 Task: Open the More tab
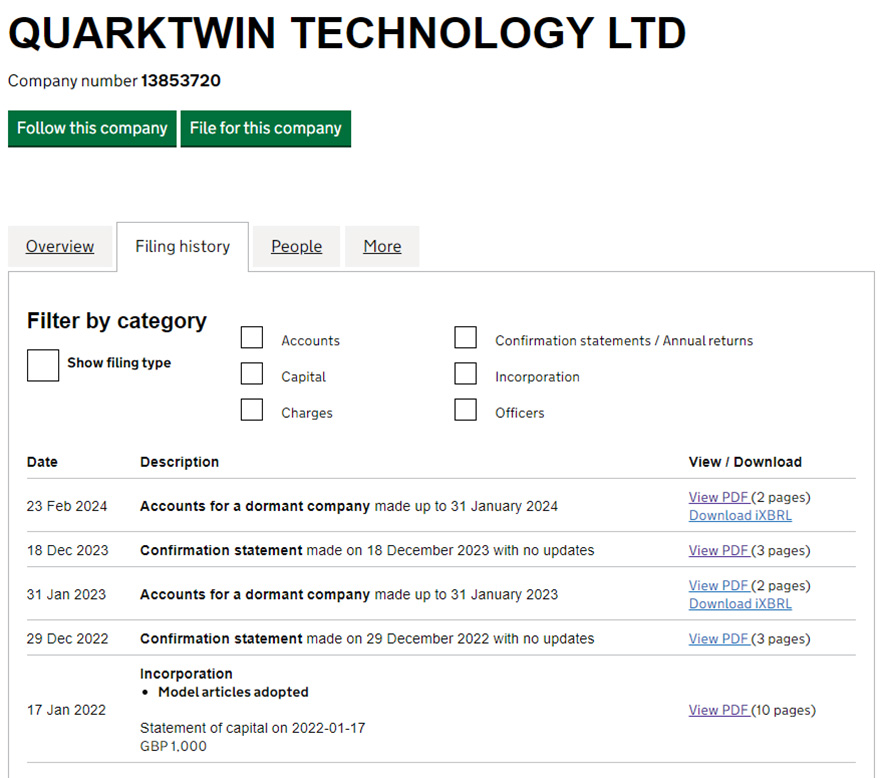382,246
